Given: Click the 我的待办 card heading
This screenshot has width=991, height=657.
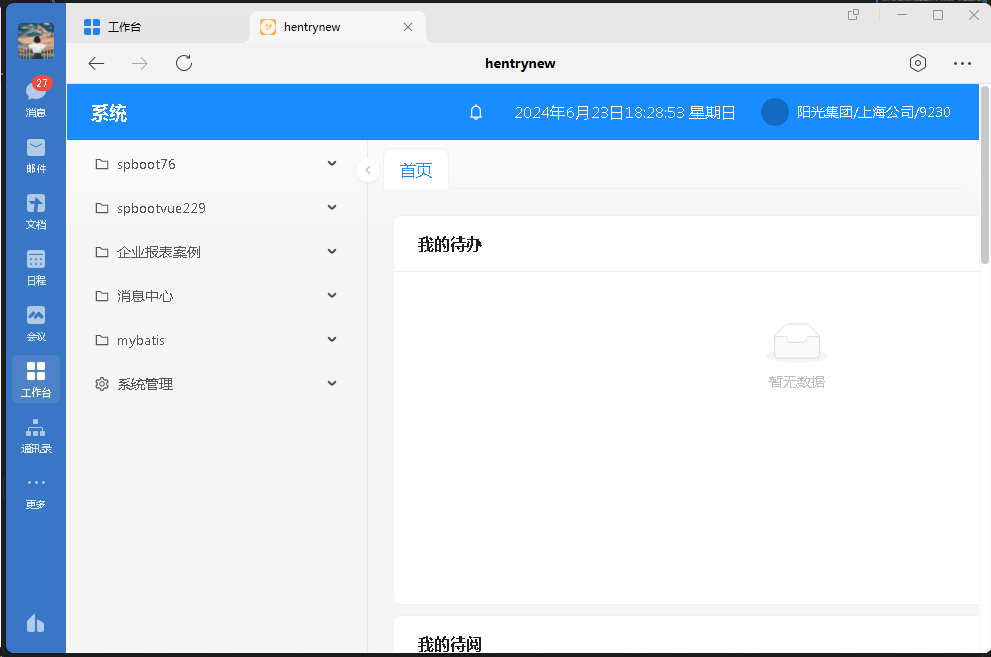Looking at the screenshot, I should [449, 244].
